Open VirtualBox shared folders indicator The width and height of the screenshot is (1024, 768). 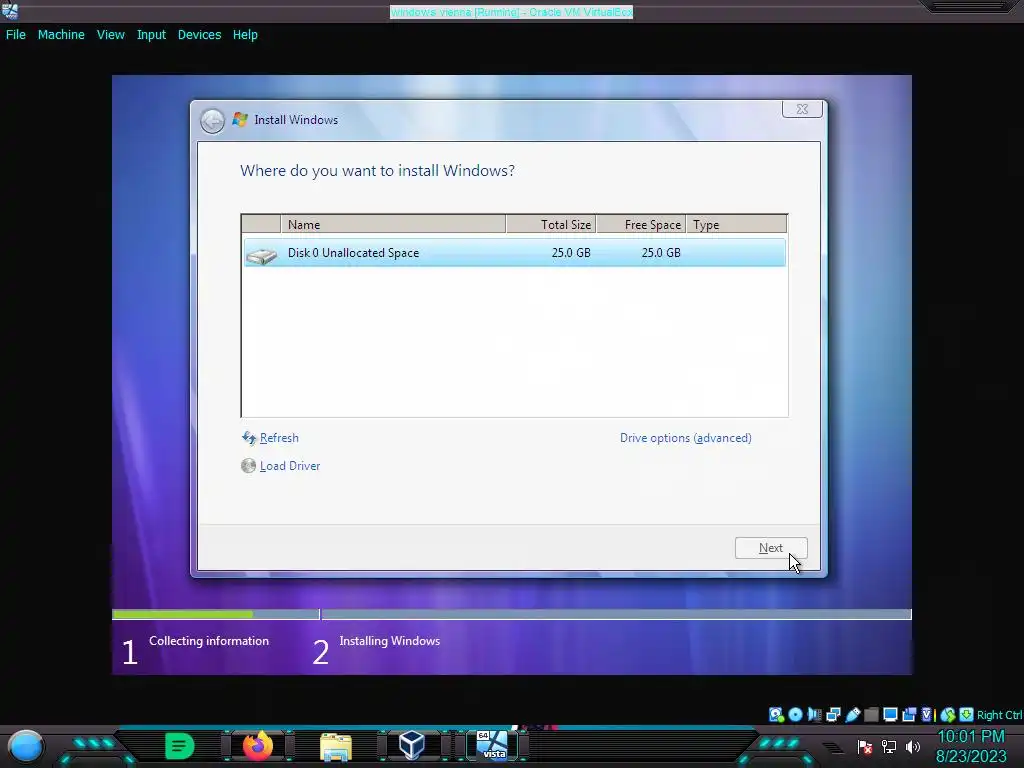[871, 714]
